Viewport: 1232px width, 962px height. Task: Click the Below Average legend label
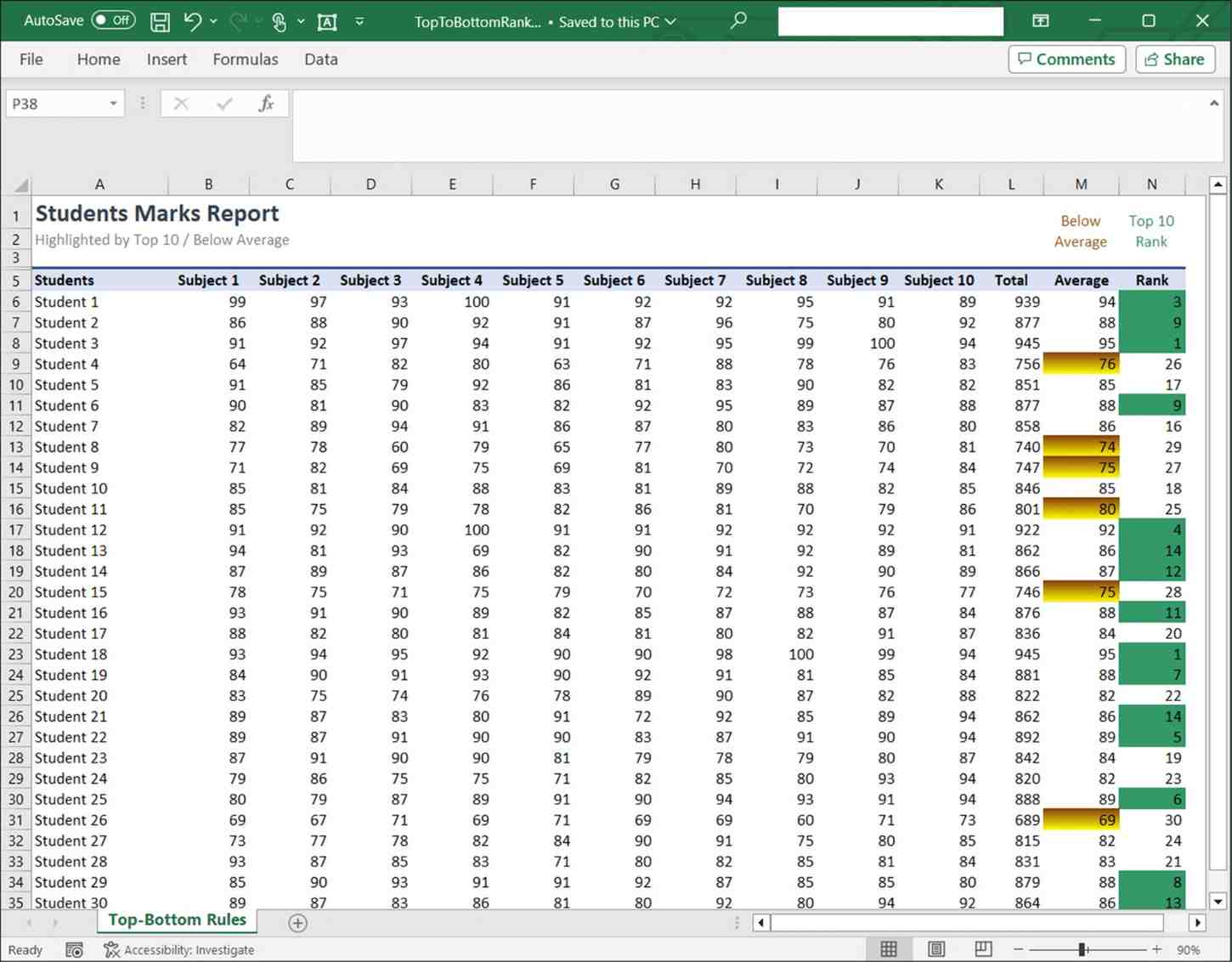pyautogui.click(x=1081, y=231)
